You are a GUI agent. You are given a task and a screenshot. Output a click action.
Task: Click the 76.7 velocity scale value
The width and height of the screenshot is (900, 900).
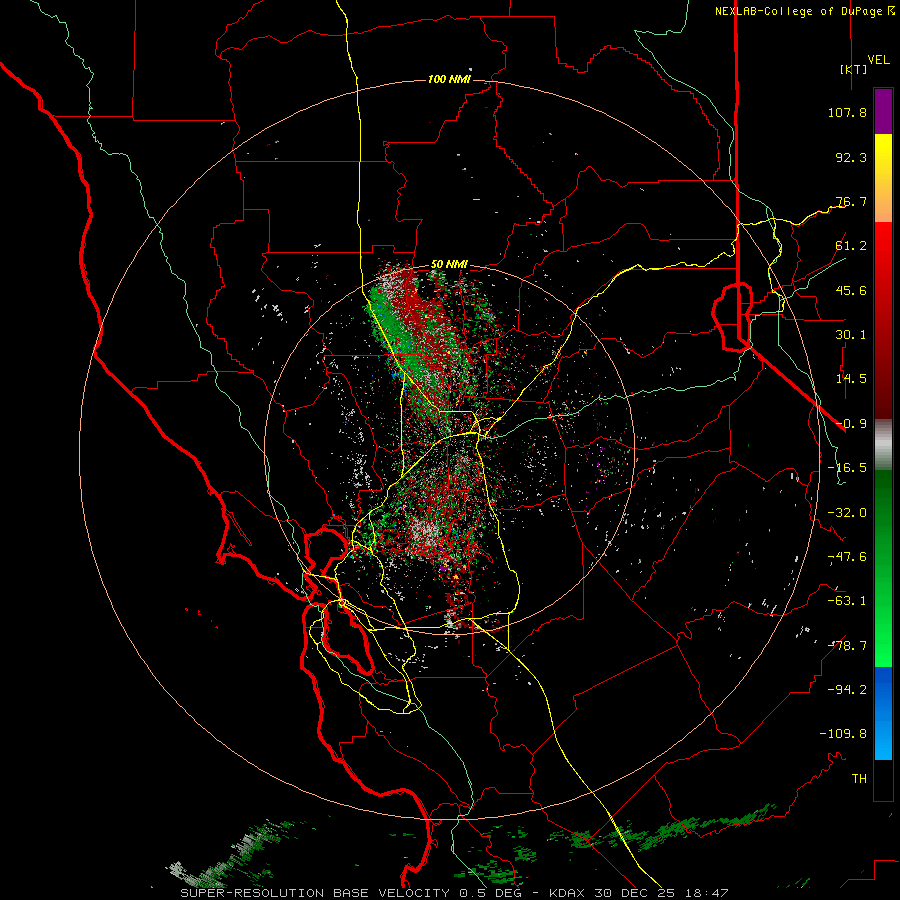click(x=851, y=201)
